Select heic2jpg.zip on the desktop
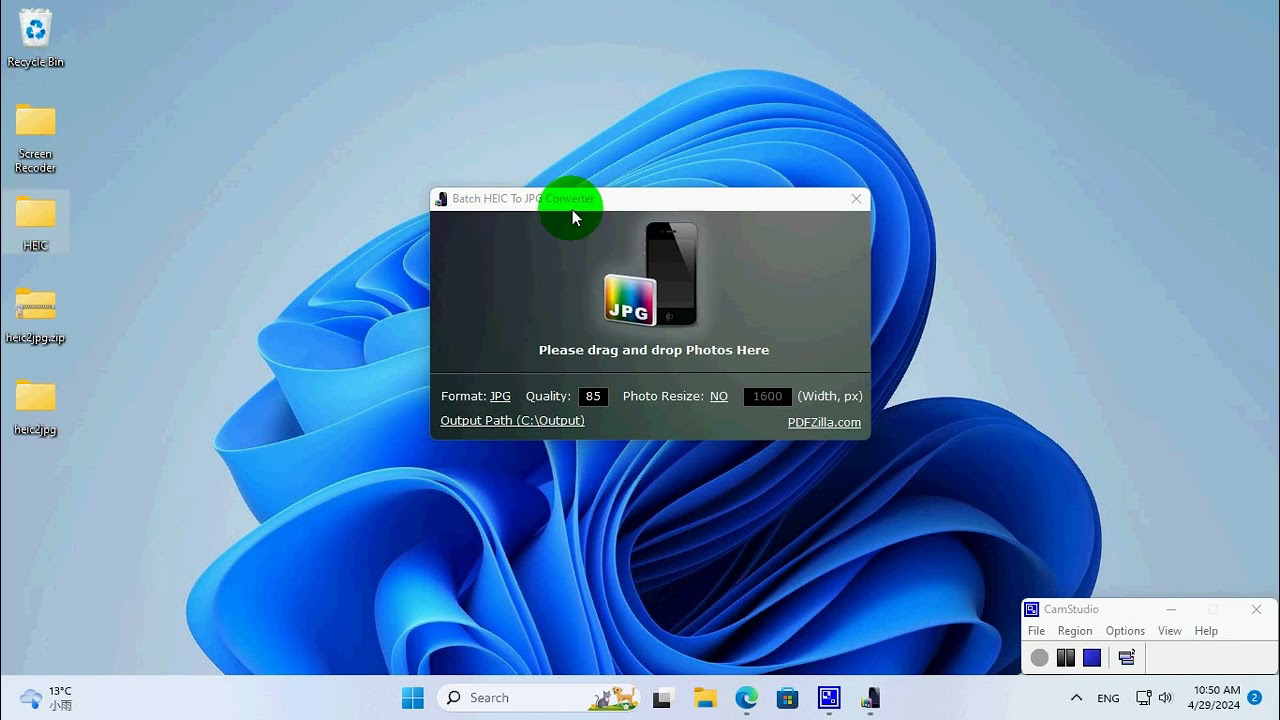1280x720 pixels. [34, 305]
